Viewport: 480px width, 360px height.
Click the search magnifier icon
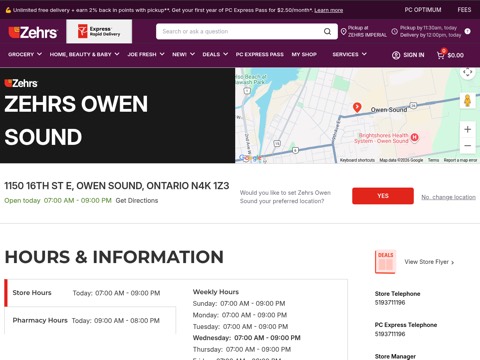tap(327, 31)
